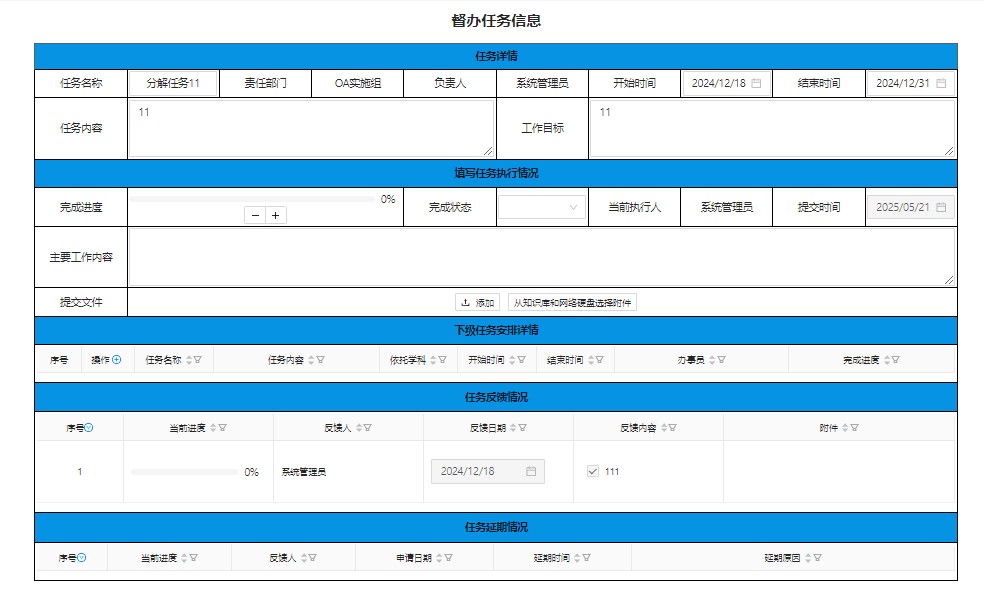984x612 pixels.
Task: Click the 序号 circle icon in 任务延期情况
Action: [82, 558]
